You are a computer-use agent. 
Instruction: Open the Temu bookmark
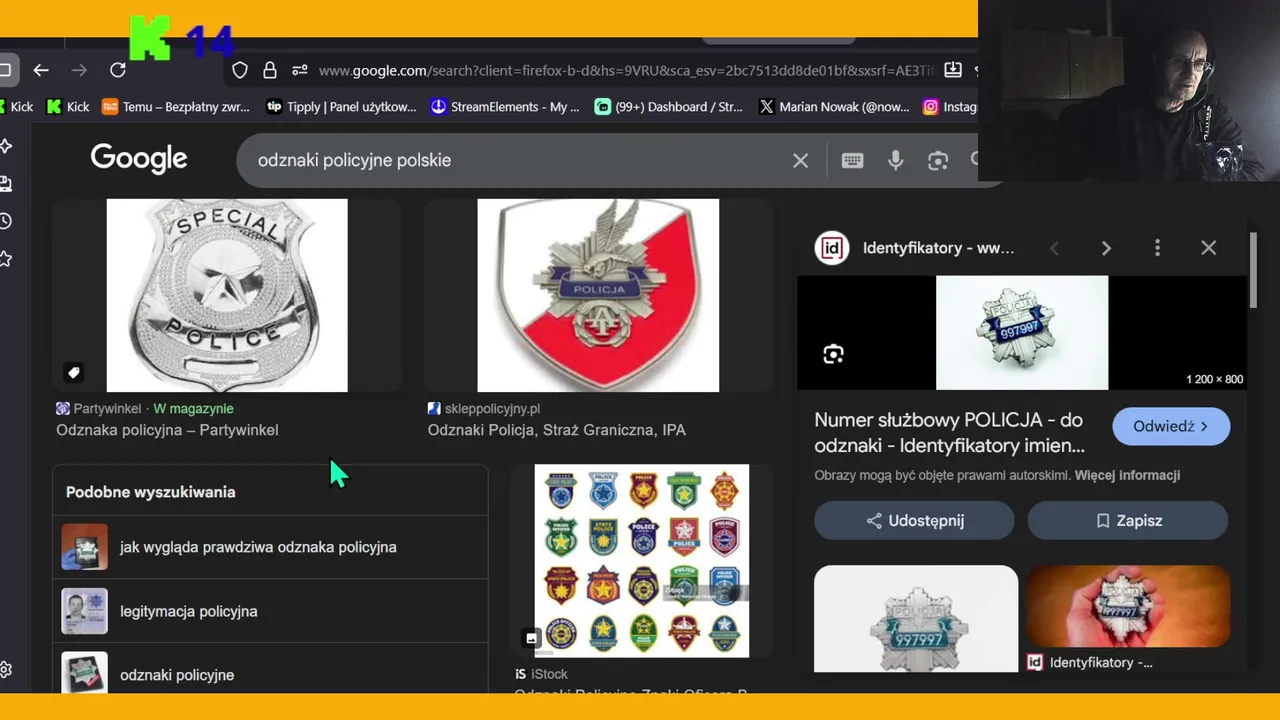[175, 107]
